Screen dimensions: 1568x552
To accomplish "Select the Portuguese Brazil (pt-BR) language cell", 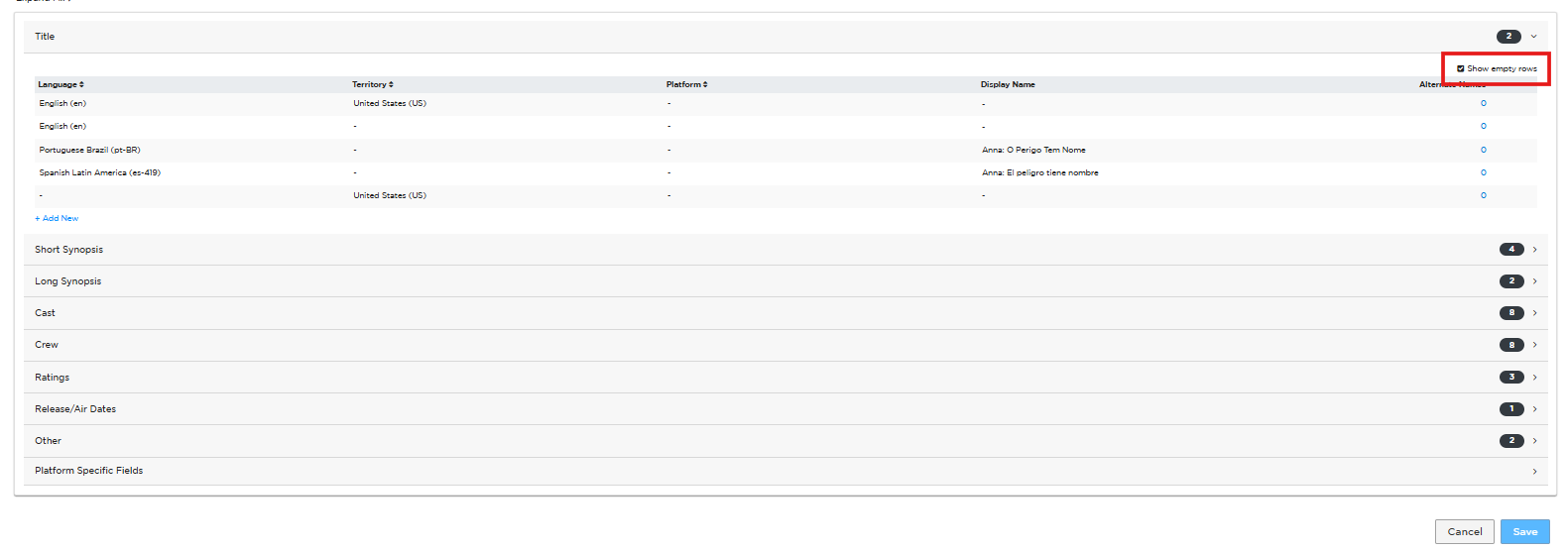I will tap(90, 150).
